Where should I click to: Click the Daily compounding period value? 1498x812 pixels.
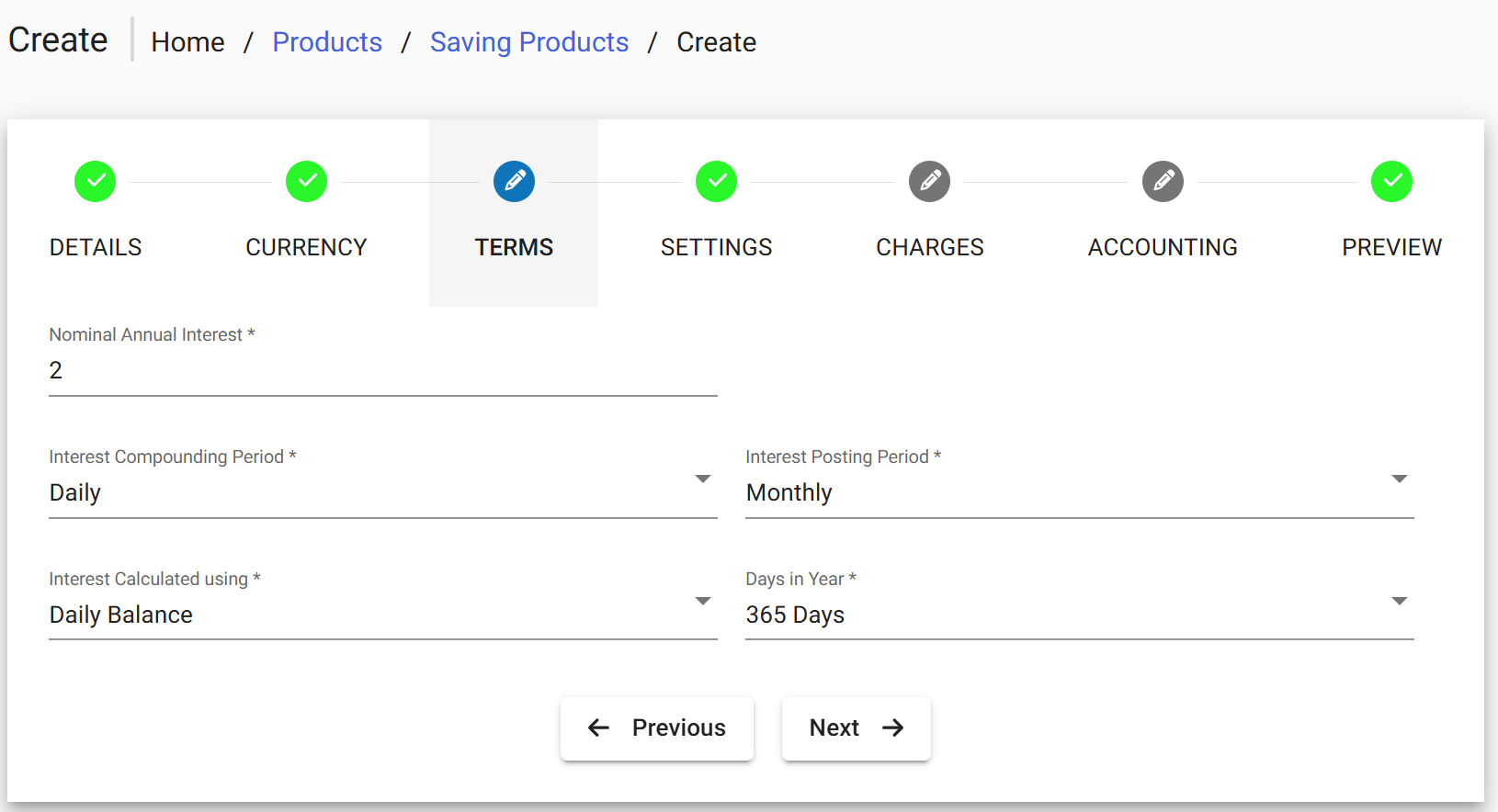coord(75,493)
